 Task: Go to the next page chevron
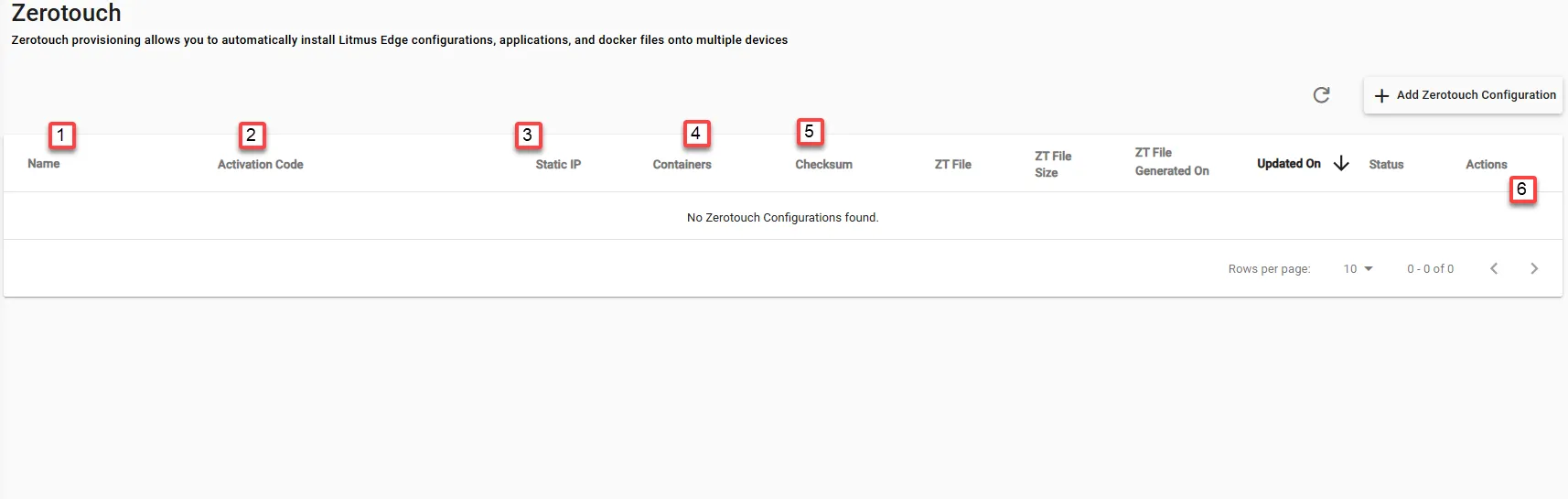(1534, 268)
